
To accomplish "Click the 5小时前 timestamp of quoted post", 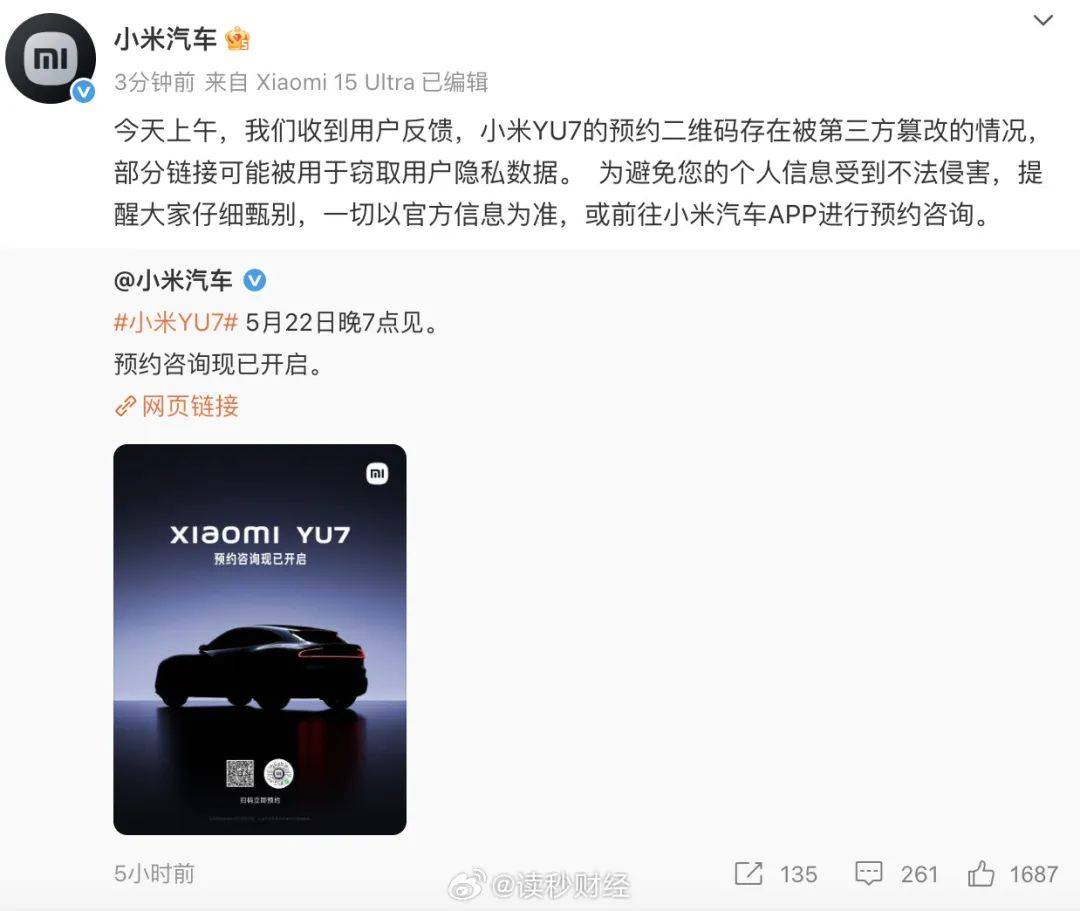I will pos(154,873).
